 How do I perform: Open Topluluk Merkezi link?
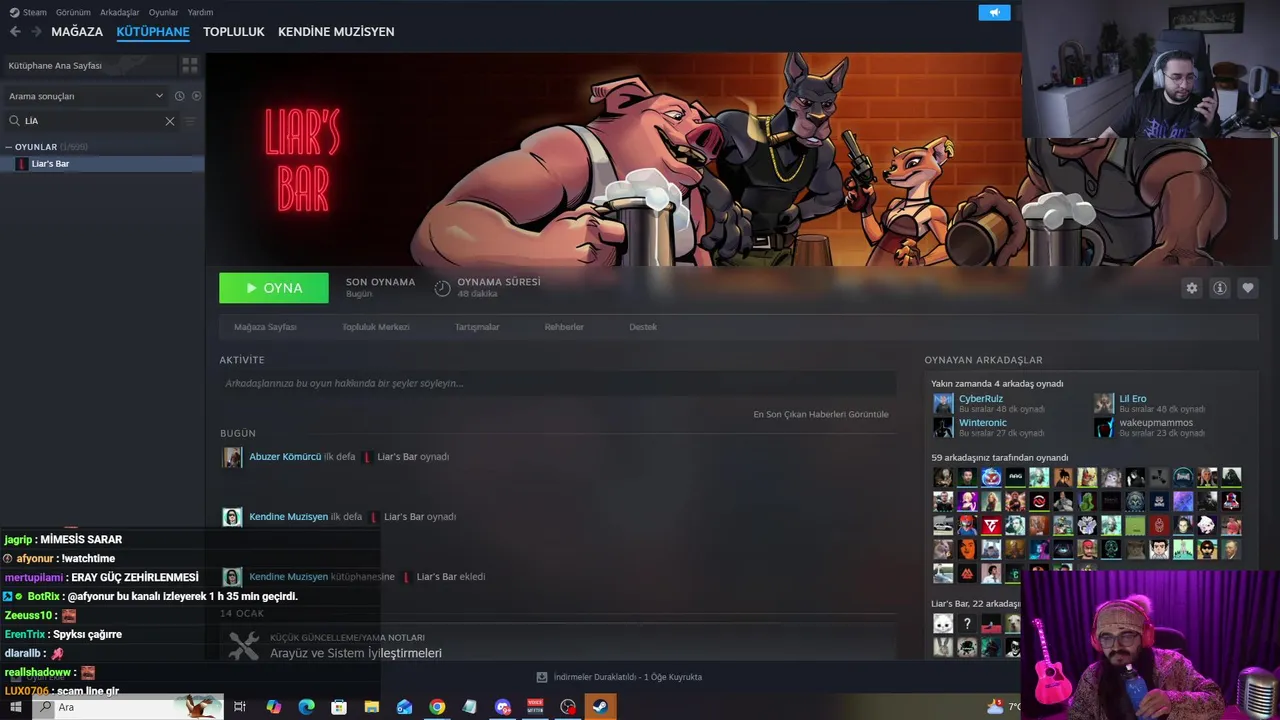[x=376, y=327]
